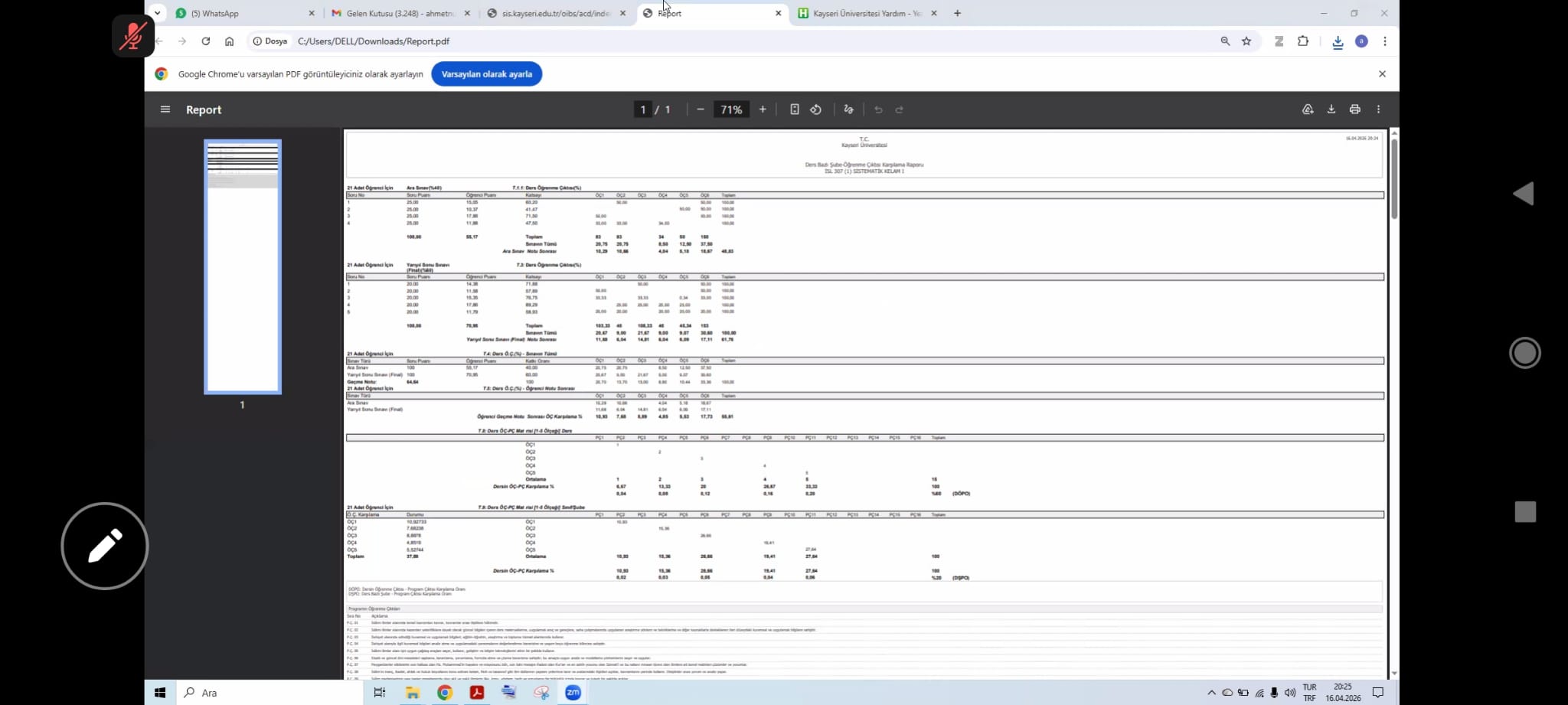The image size is (1568, 705).
Task: Toggle the PDF sidebar menu
Action: pos(165,109)
